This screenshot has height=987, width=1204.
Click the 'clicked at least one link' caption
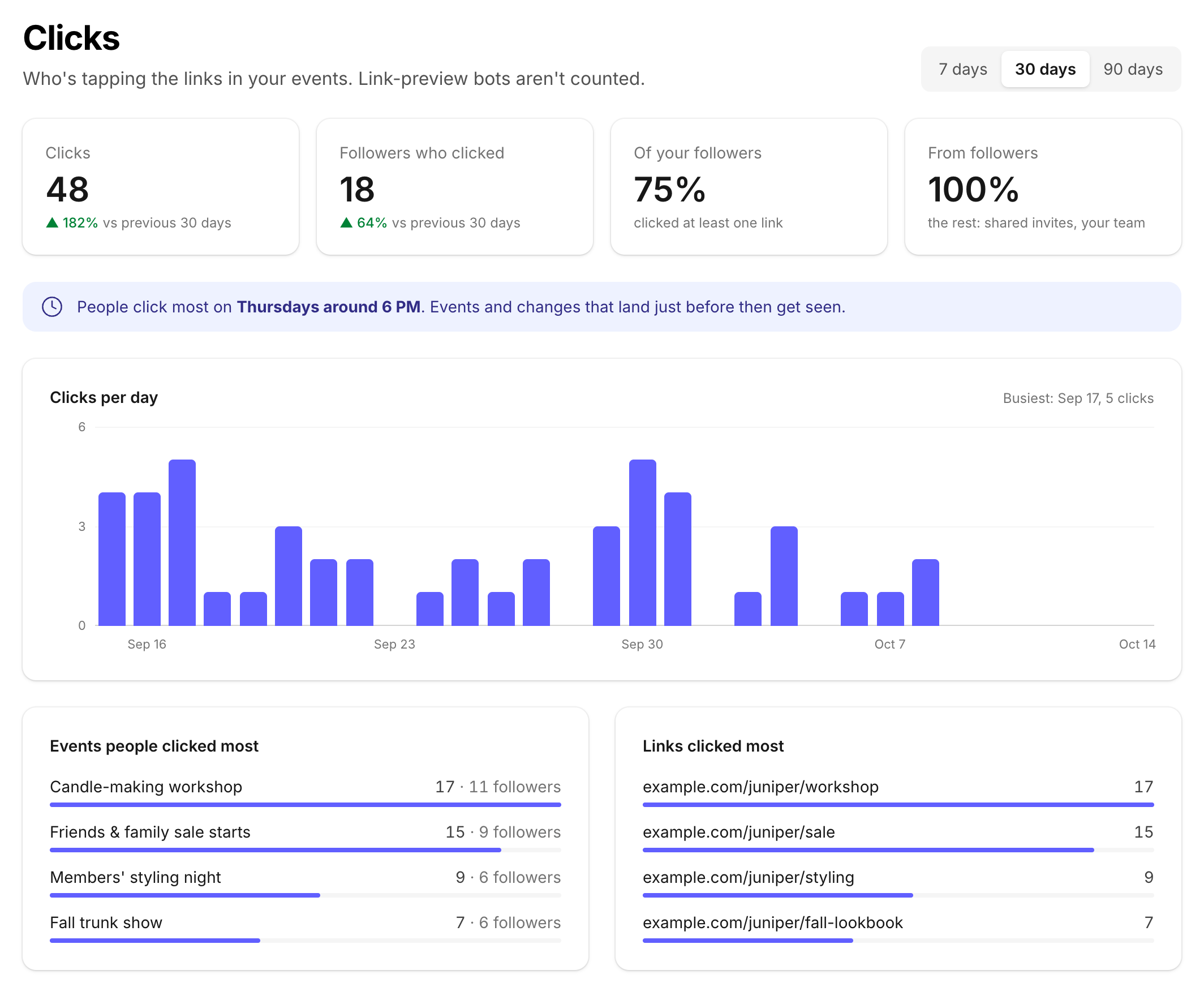point(708,223)
